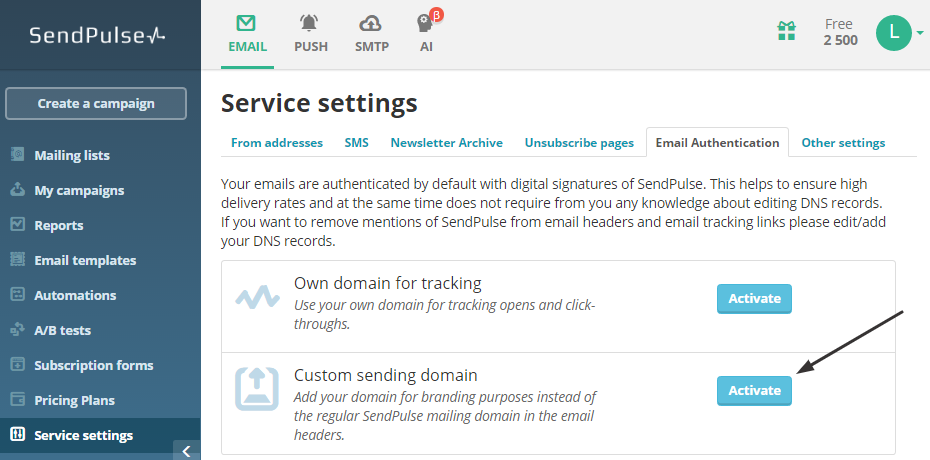Screen dimensions: 930x460
Task: Switch to the Newsletter Archive tab
Action: click(447, 143)
